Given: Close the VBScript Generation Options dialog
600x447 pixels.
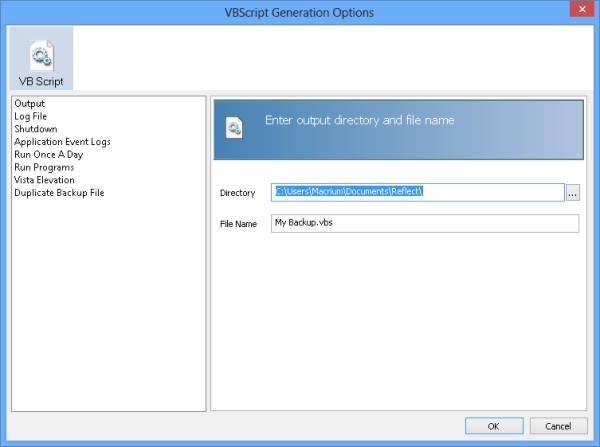Looking at the screenshot, I should click(x=582, y=9).
